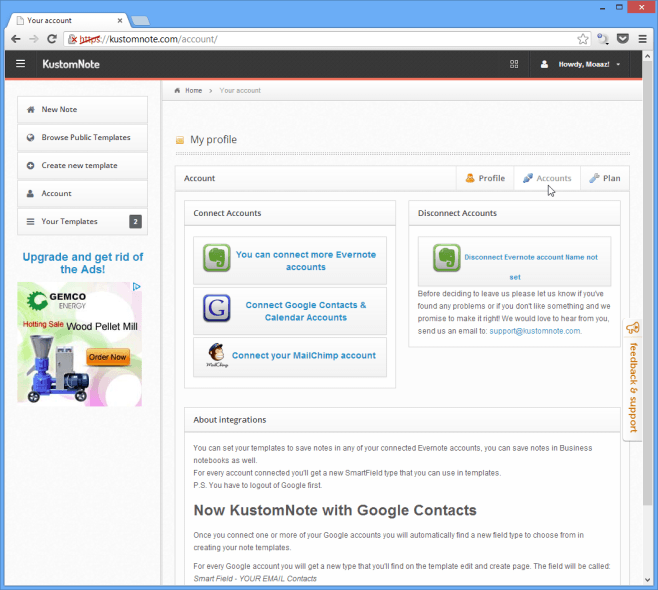Screen dimensions: 658x590
Task: Open the hamburger menu in header
Action: [x=20, y=64]
